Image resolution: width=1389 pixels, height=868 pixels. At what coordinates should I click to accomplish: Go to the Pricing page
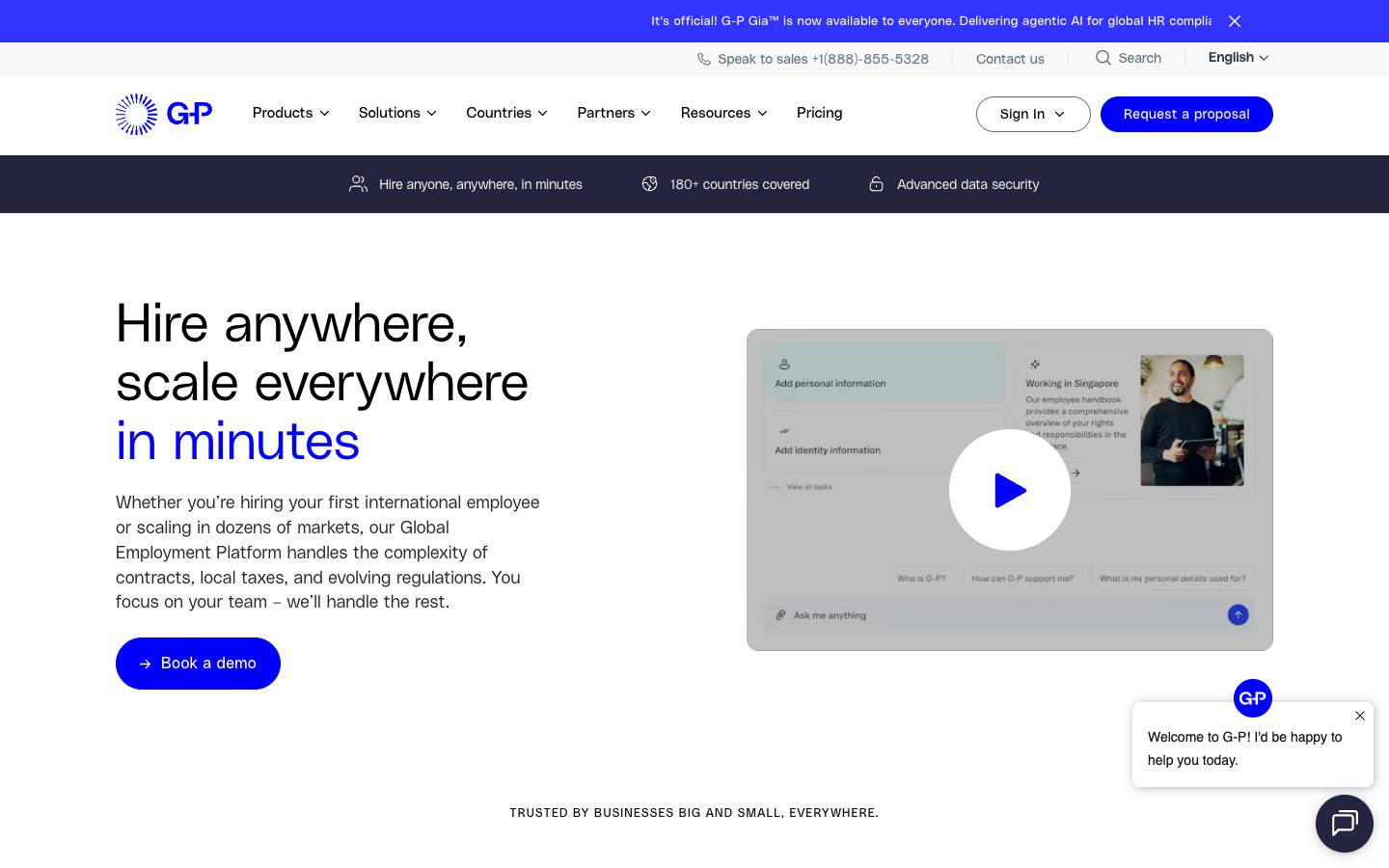click(x=820, y=113)
